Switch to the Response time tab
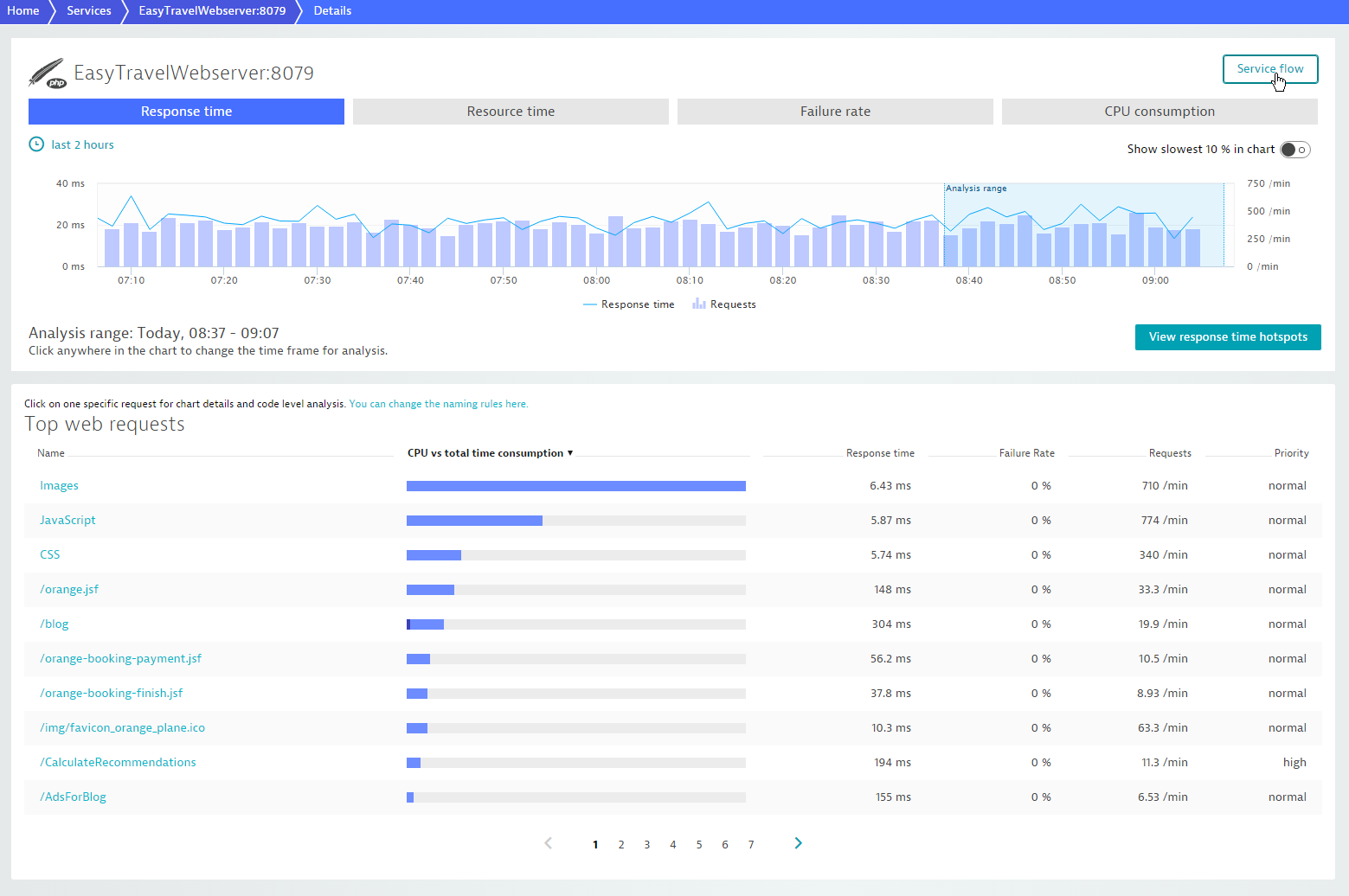The height and width of the screenshot is (896, 1349). (x=186, y=112)
